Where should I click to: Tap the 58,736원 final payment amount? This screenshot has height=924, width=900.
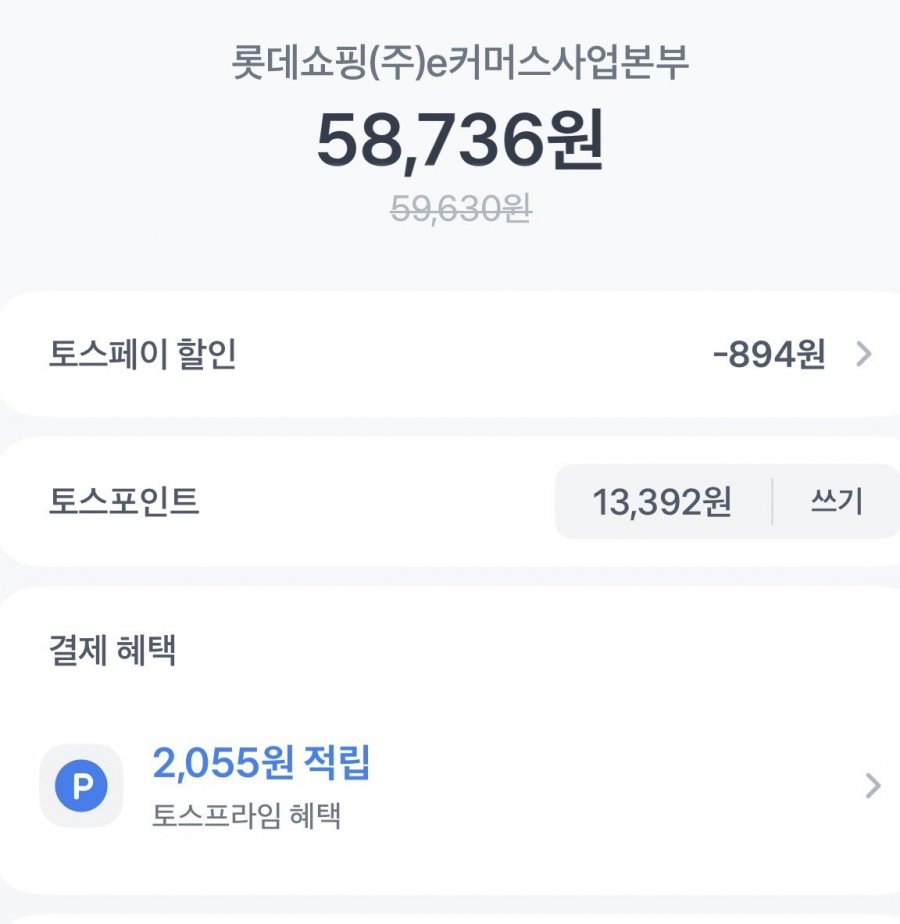pyautogui.click(x=459, y=141)
